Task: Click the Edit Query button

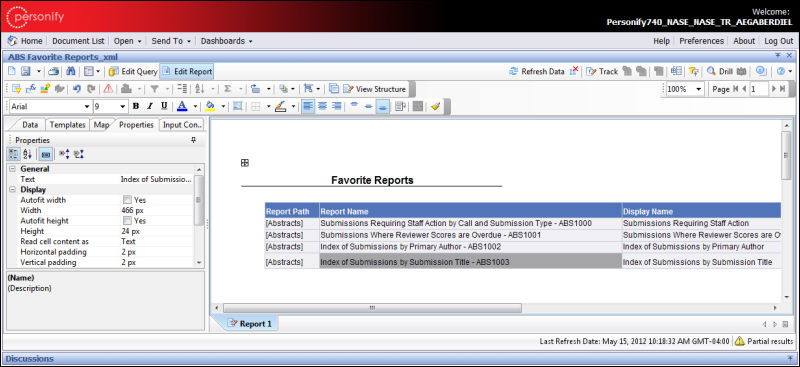Action: click(x=134, y=71)
